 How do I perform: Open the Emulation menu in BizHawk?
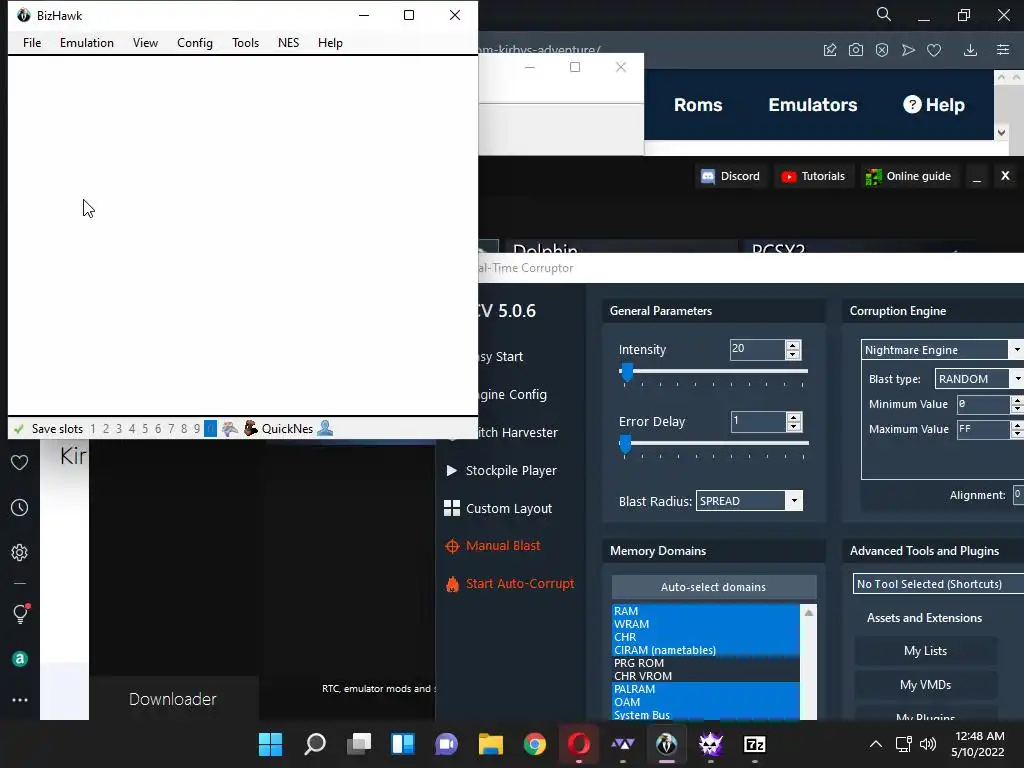[87, 43]
